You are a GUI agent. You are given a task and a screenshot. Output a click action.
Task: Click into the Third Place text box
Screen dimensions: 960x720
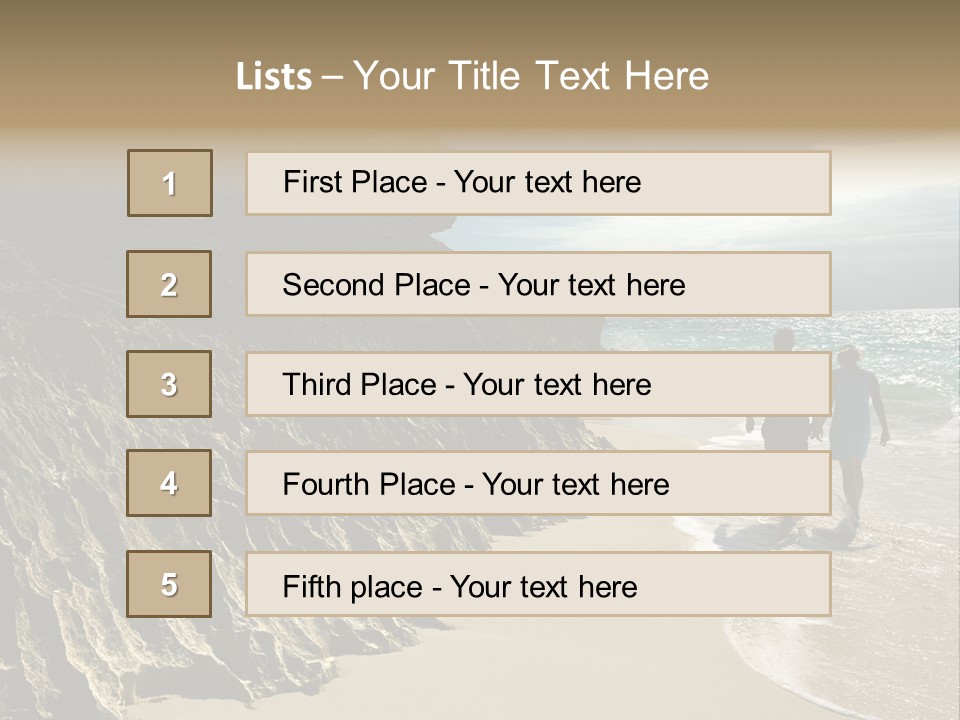tap(538, 384)
